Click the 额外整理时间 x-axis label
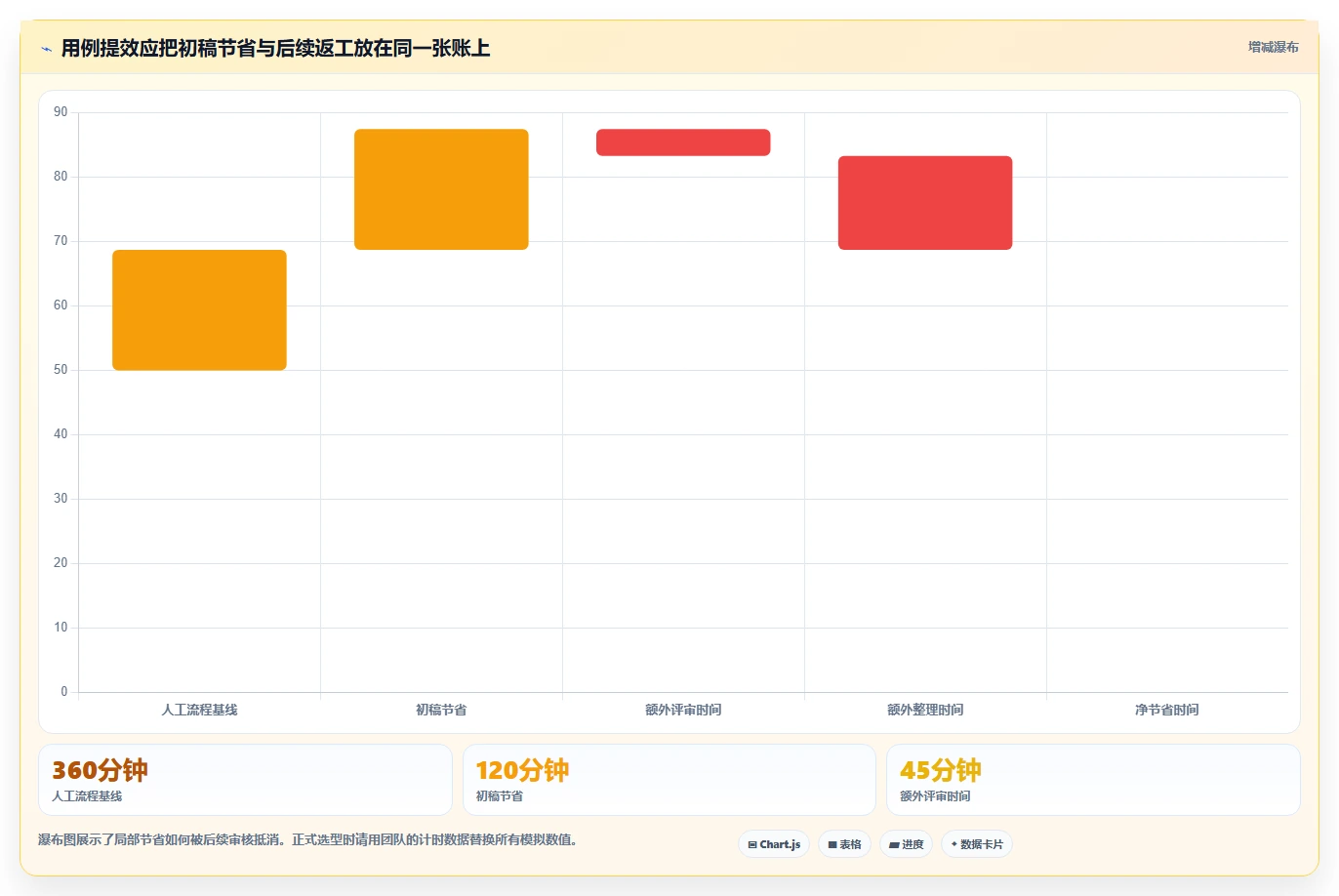The width and height of the screenshot is (1339, 896). [925, 710]
